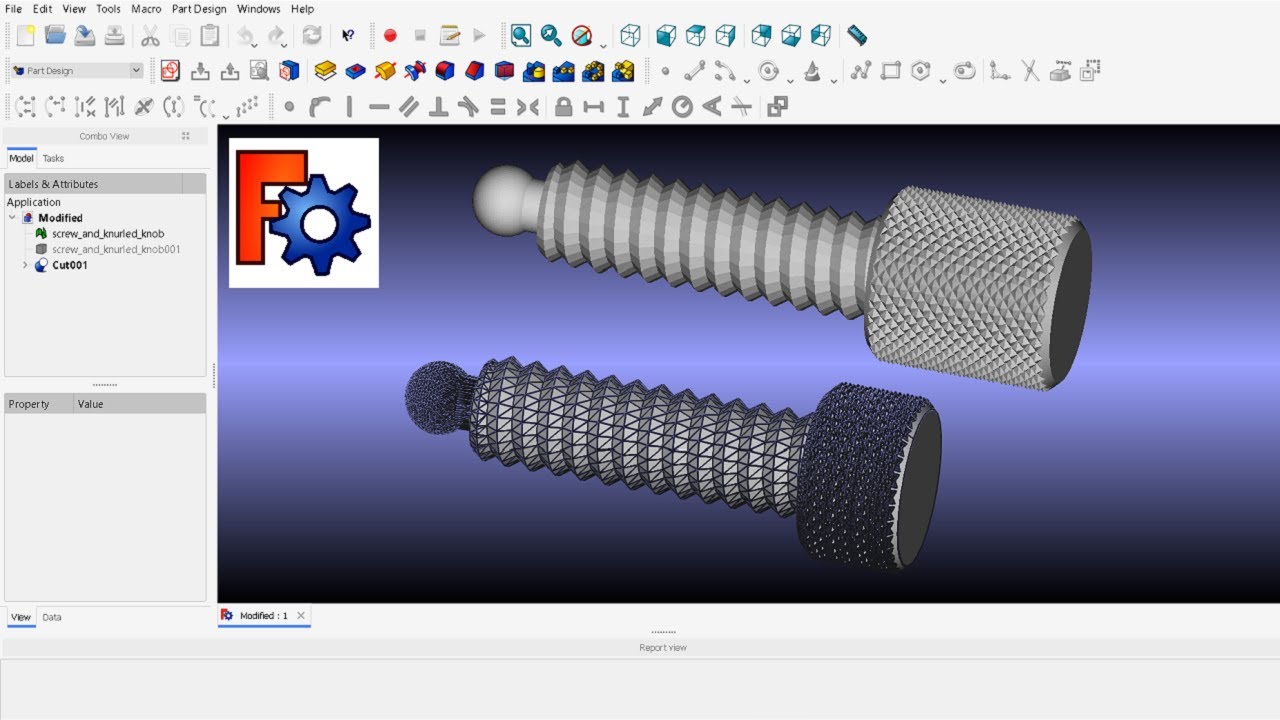
Task: Switch to the Data property tab
Action: 52,617
